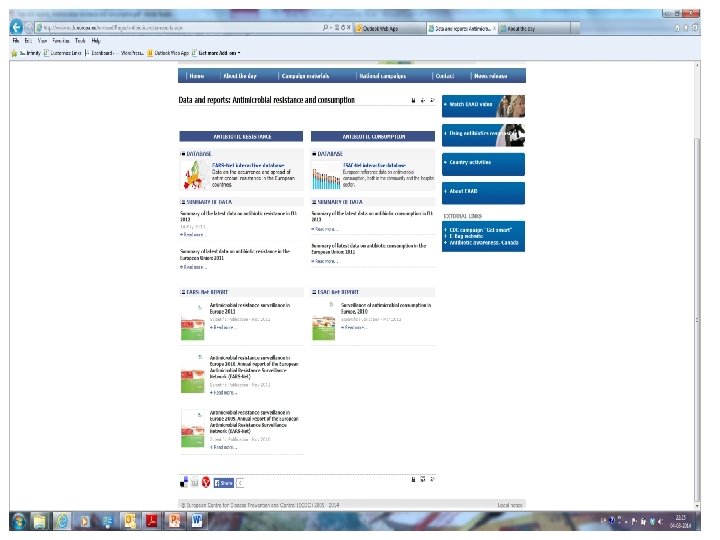Open the Legal notice footer link
The width and height of the screenshot is (720, 540).
click(x=510, y=505)
